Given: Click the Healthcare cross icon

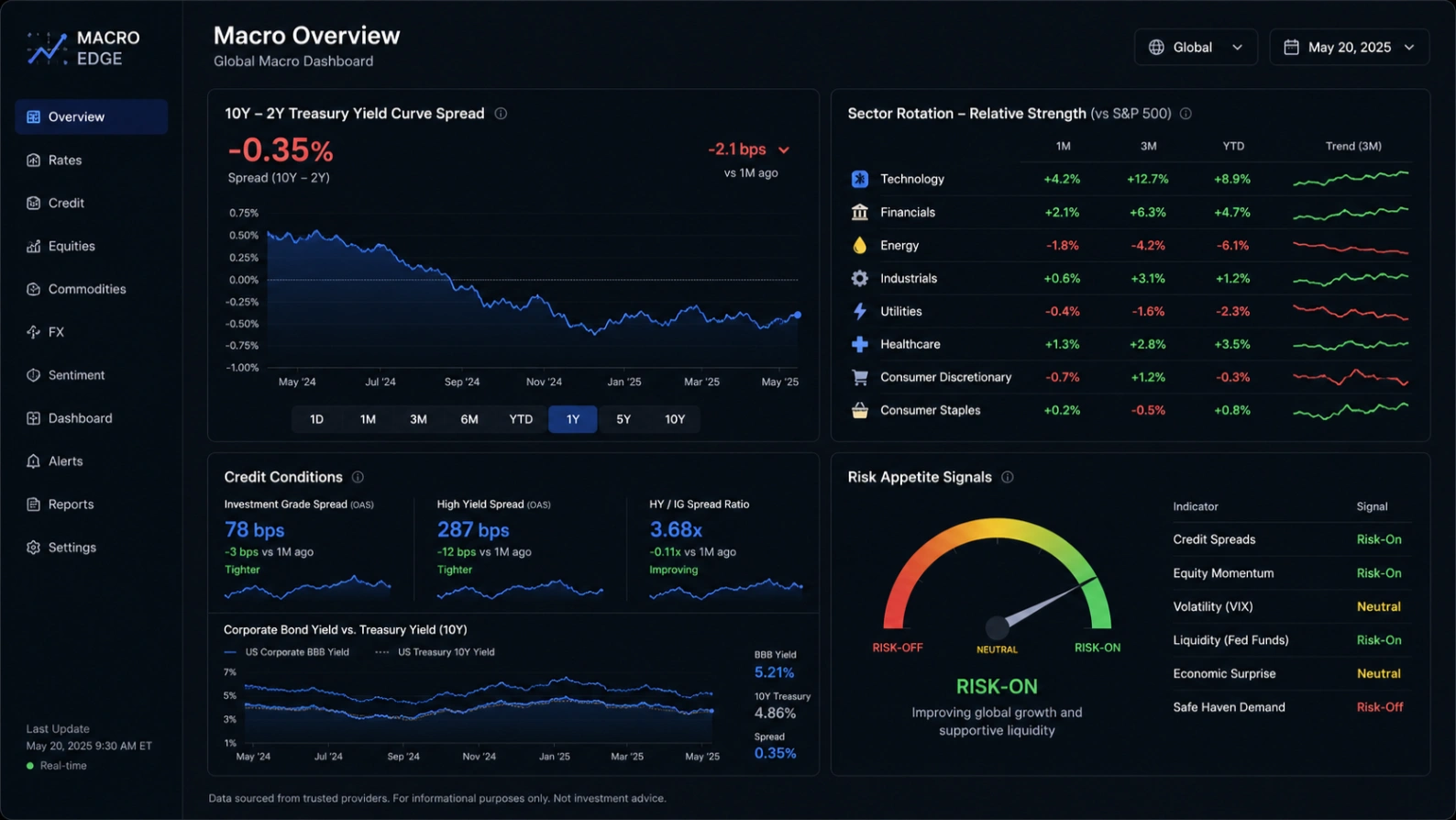Looking at the screenshot, I should tap(859, 344).
